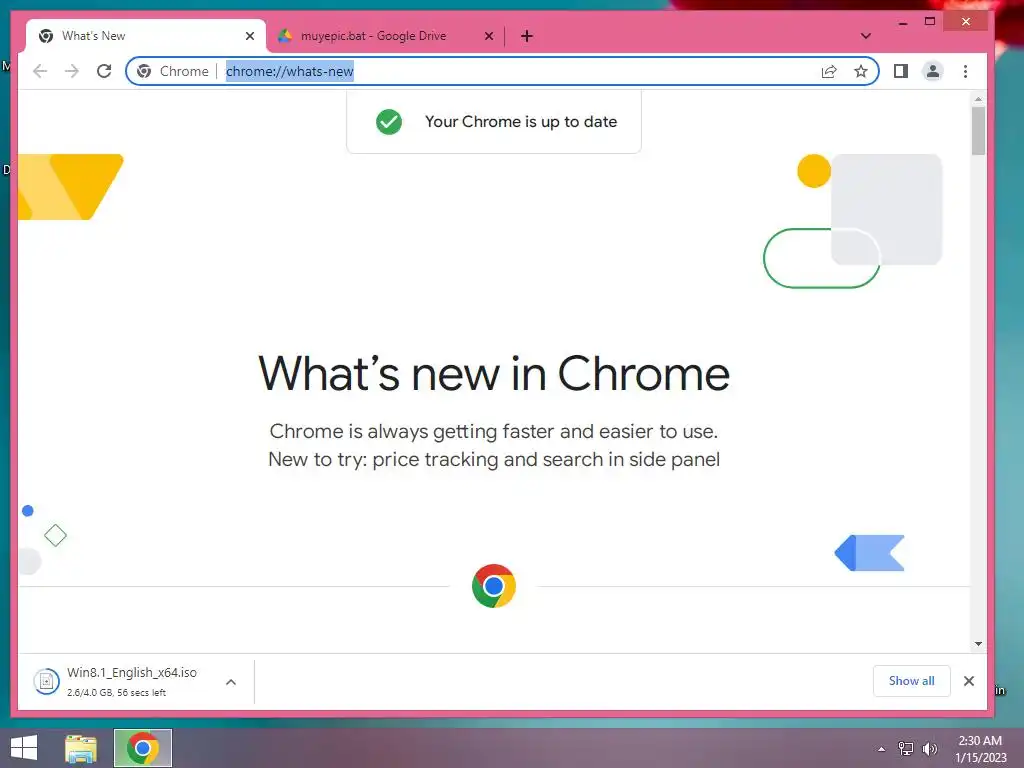The width and height of the screenshot is (1024, 768).
Task: Bookmark this tab with the star icon
Action: point(861,71)
